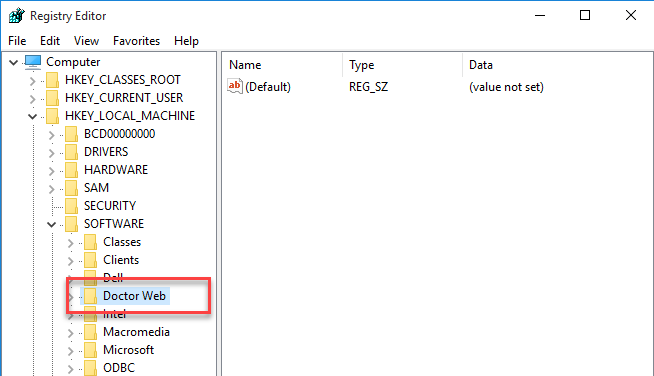The width and height of the screenshot is (654, 376).
Task: Open the Help menu
Action: pyautogui.click(x=186, y=41)
